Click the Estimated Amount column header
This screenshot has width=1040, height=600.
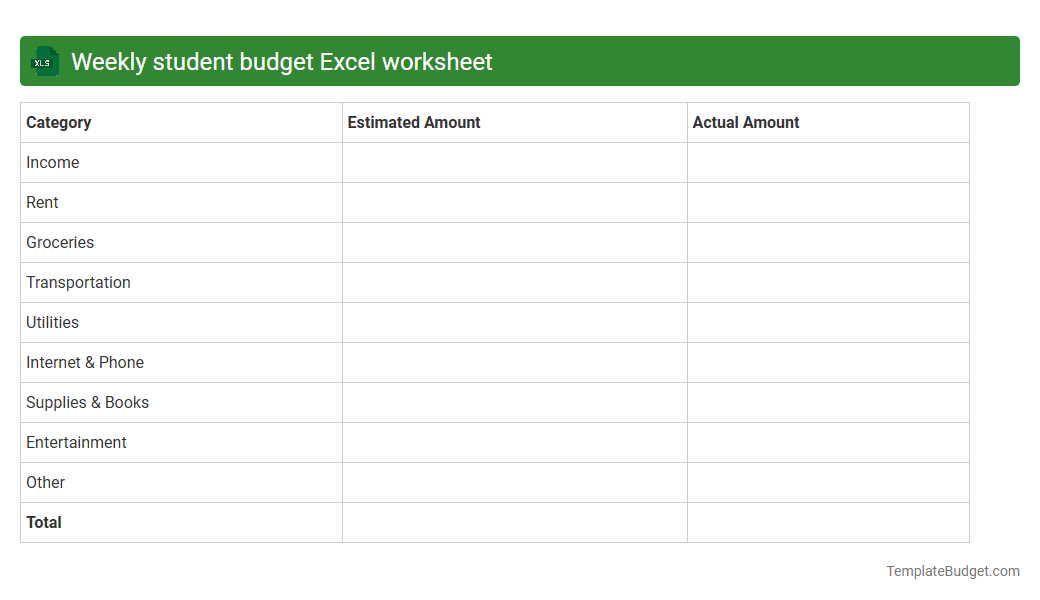pos(413,122)
